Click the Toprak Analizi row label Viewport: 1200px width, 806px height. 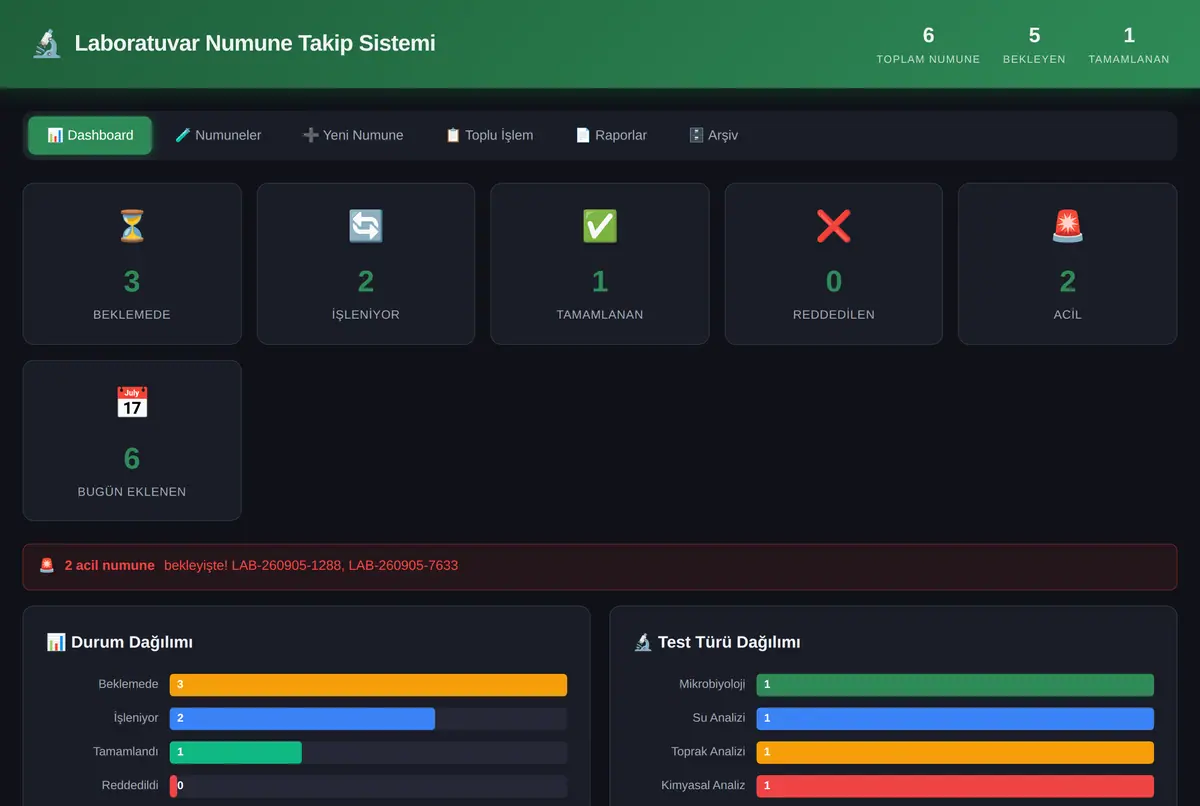coord(708,753)
